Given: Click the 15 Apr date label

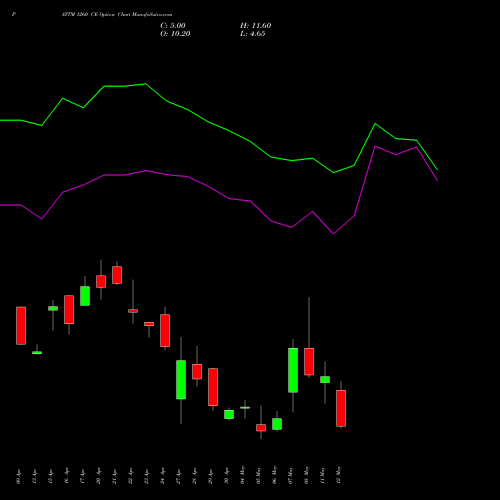Looking at the screenshot, I should [x=50, y=476].
